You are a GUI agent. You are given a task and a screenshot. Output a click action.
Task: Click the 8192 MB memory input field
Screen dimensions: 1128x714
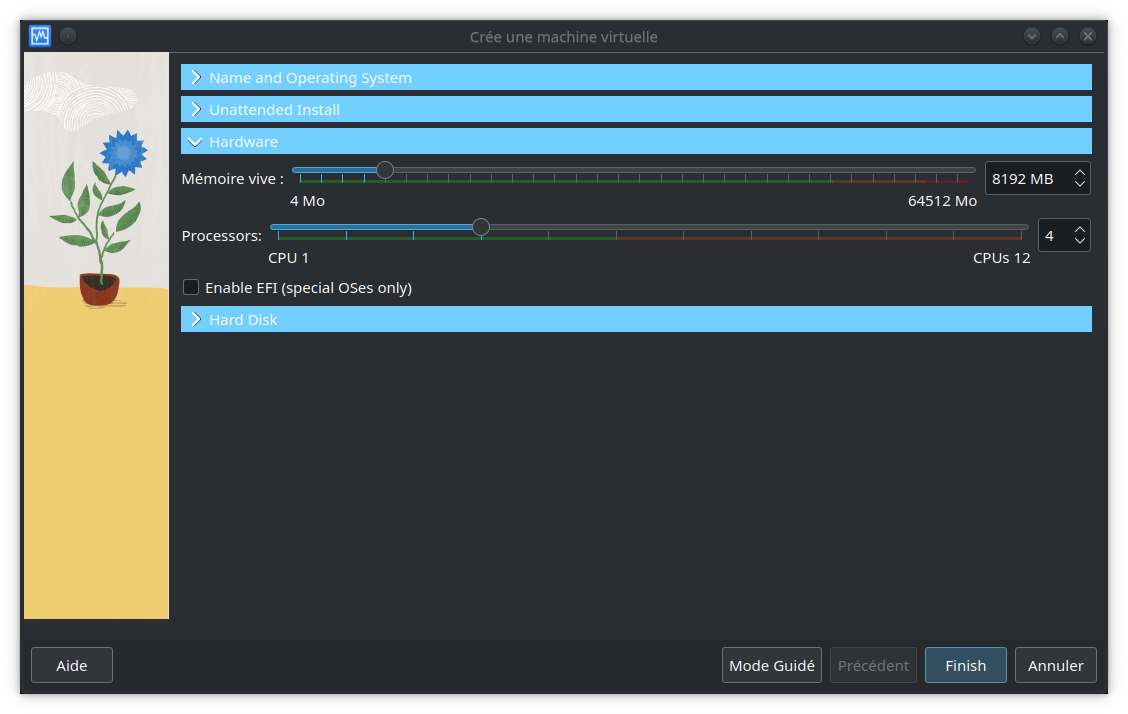click(1025, 179)
